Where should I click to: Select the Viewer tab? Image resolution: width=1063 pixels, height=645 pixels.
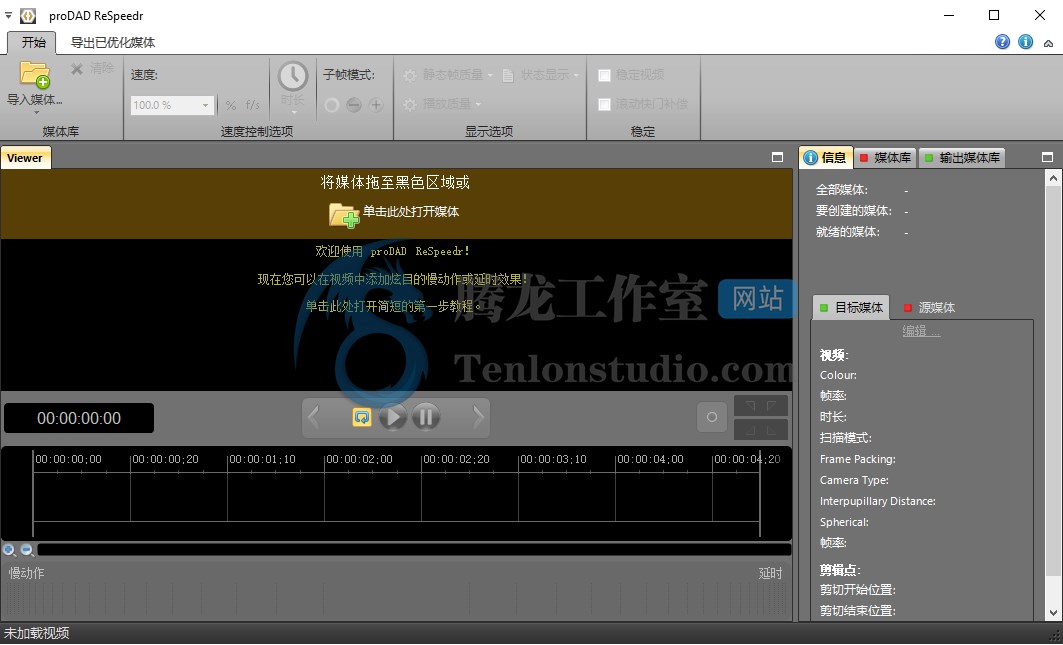coord(25,158)
